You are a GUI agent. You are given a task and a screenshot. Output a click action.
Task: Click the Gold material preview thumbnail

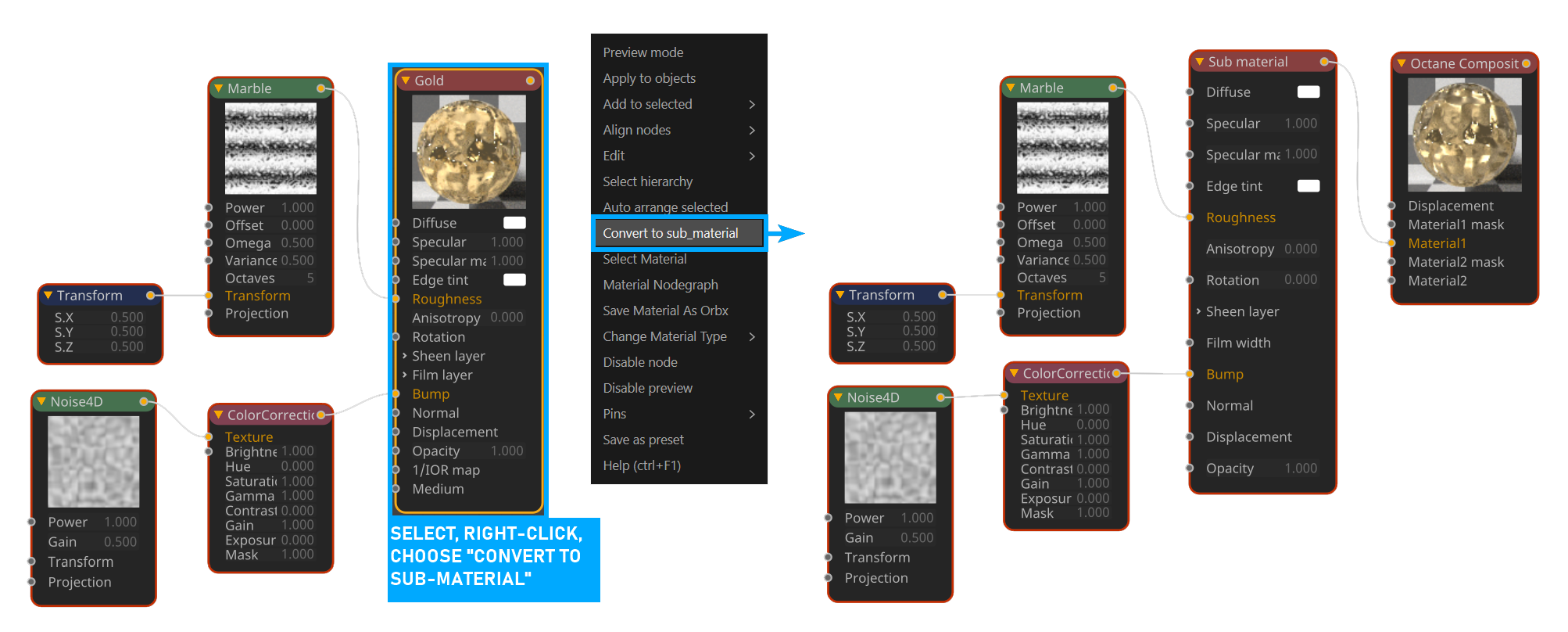pos(469,152)
